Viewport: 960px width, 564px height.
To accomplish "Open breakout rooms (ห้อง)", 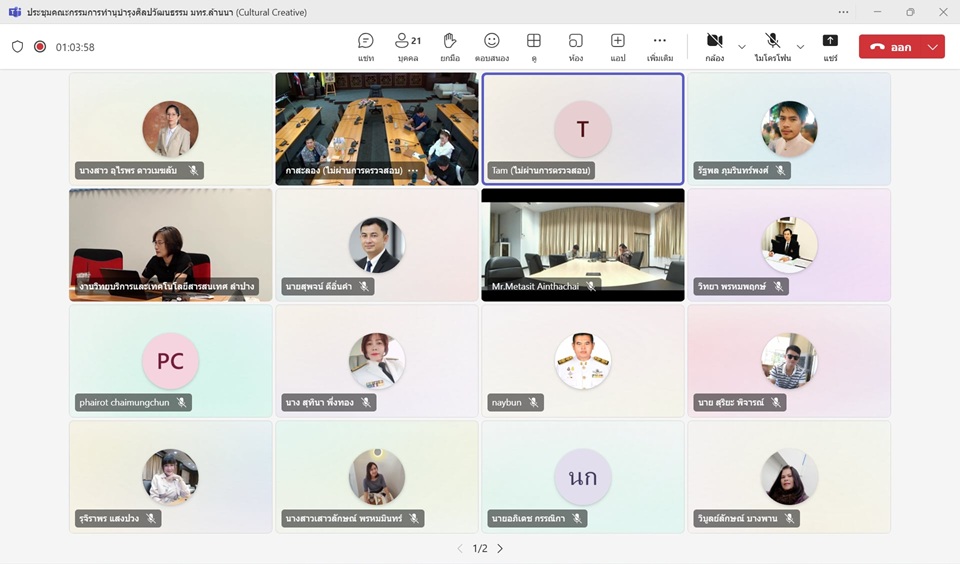I will click(x=576, y=46).
